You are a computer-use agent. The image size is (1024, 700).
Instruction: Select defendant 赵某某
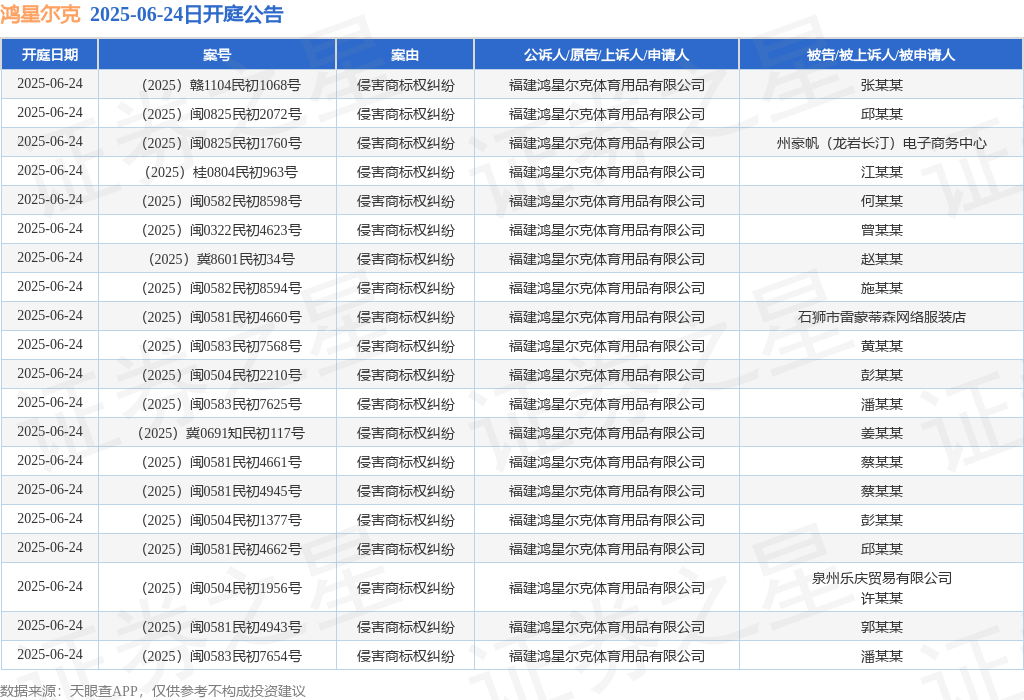pos(882,259)
